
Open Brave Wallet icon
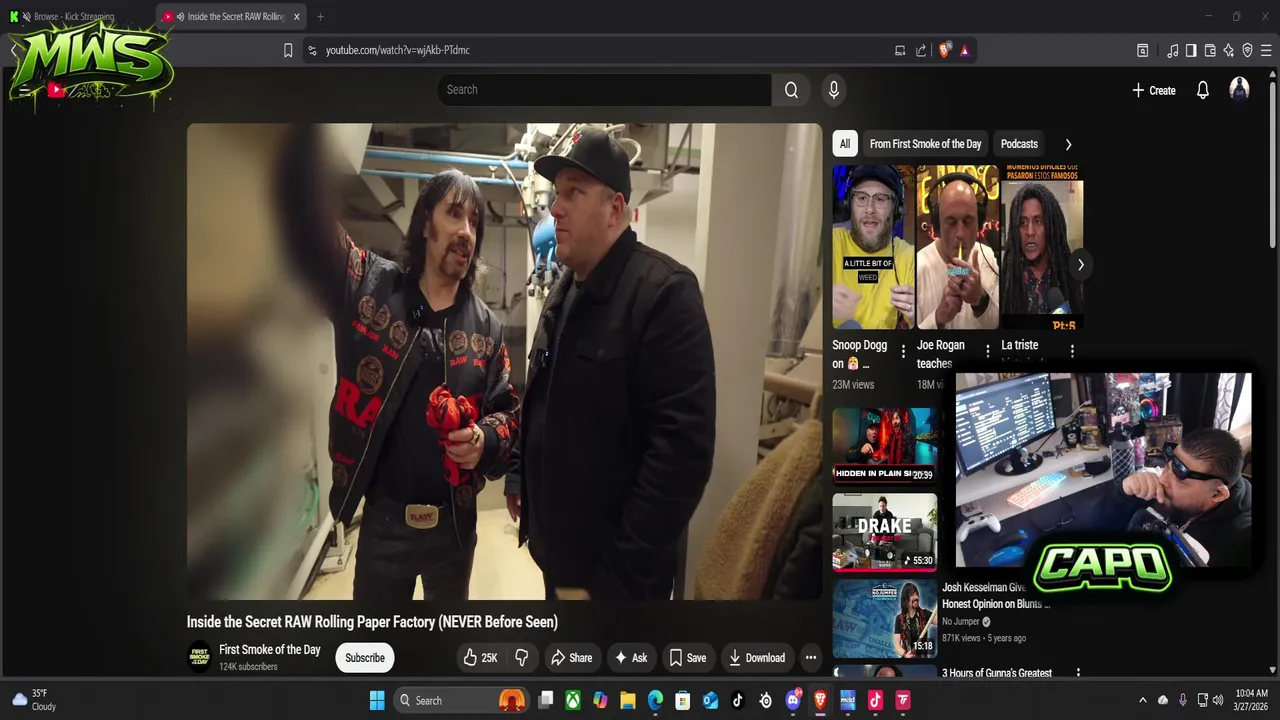click(1210, 50)
